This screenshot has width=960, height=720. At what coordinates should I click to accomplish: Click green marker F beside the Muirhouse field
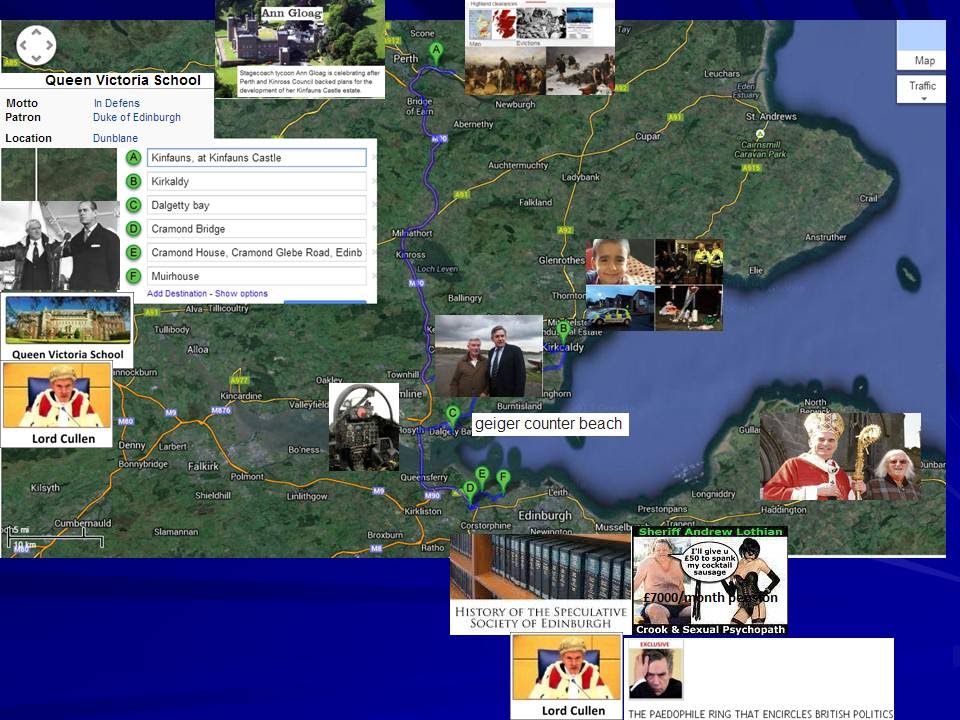(133, 276)
